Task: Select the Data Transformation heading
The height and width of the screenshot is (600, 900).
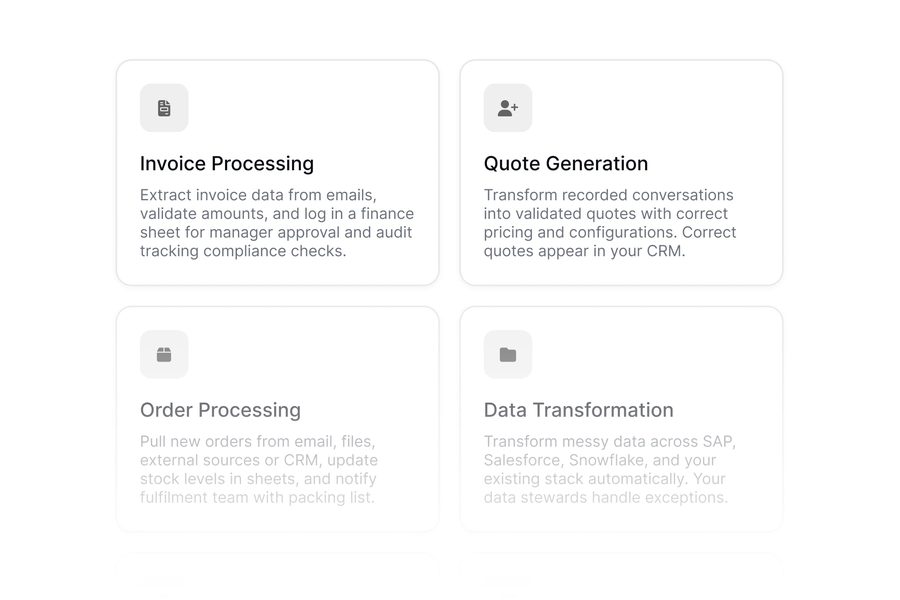Action: pos(579,410)
